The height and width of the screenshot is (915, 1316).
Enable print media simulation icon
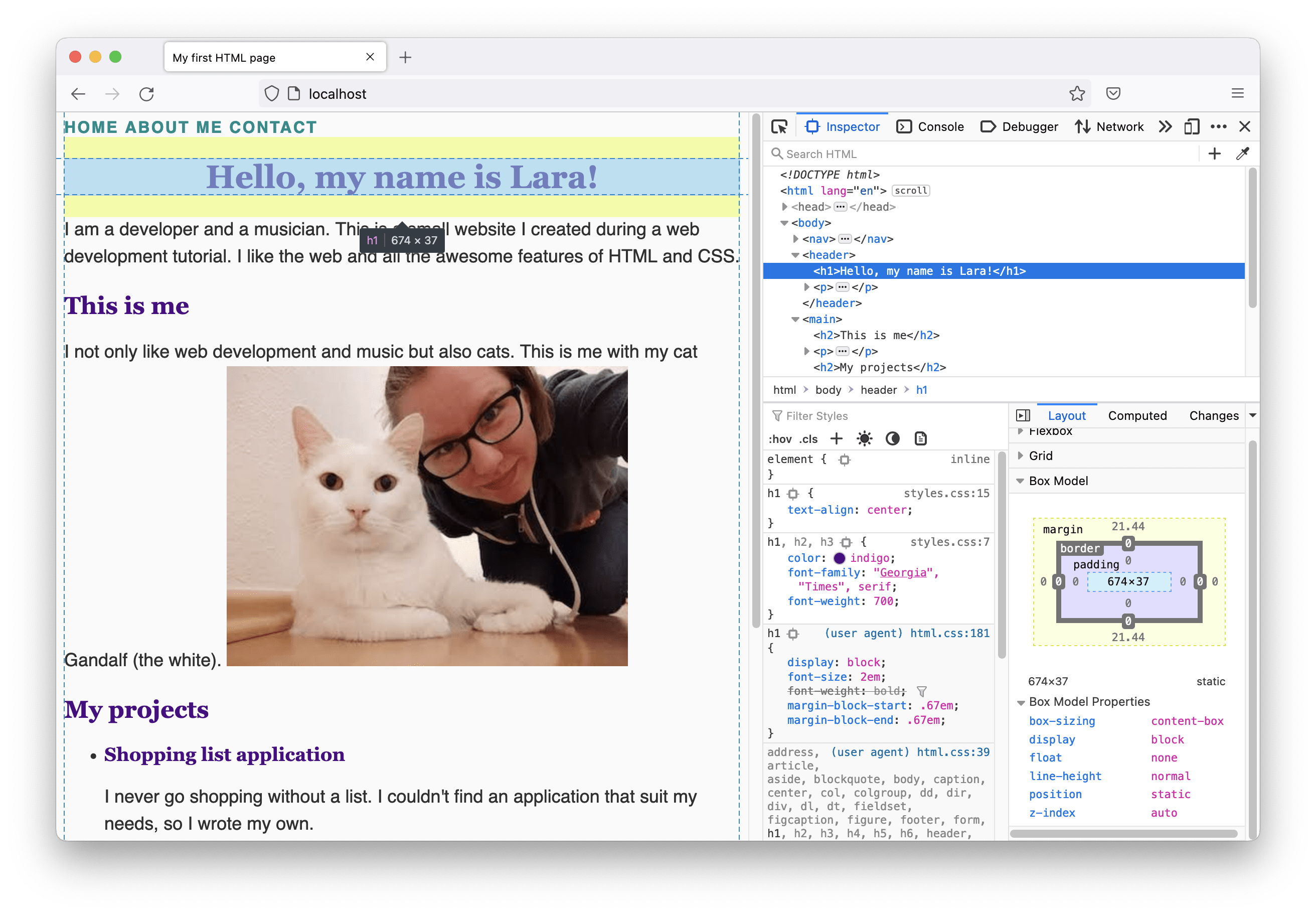click(x=920, y=438)
